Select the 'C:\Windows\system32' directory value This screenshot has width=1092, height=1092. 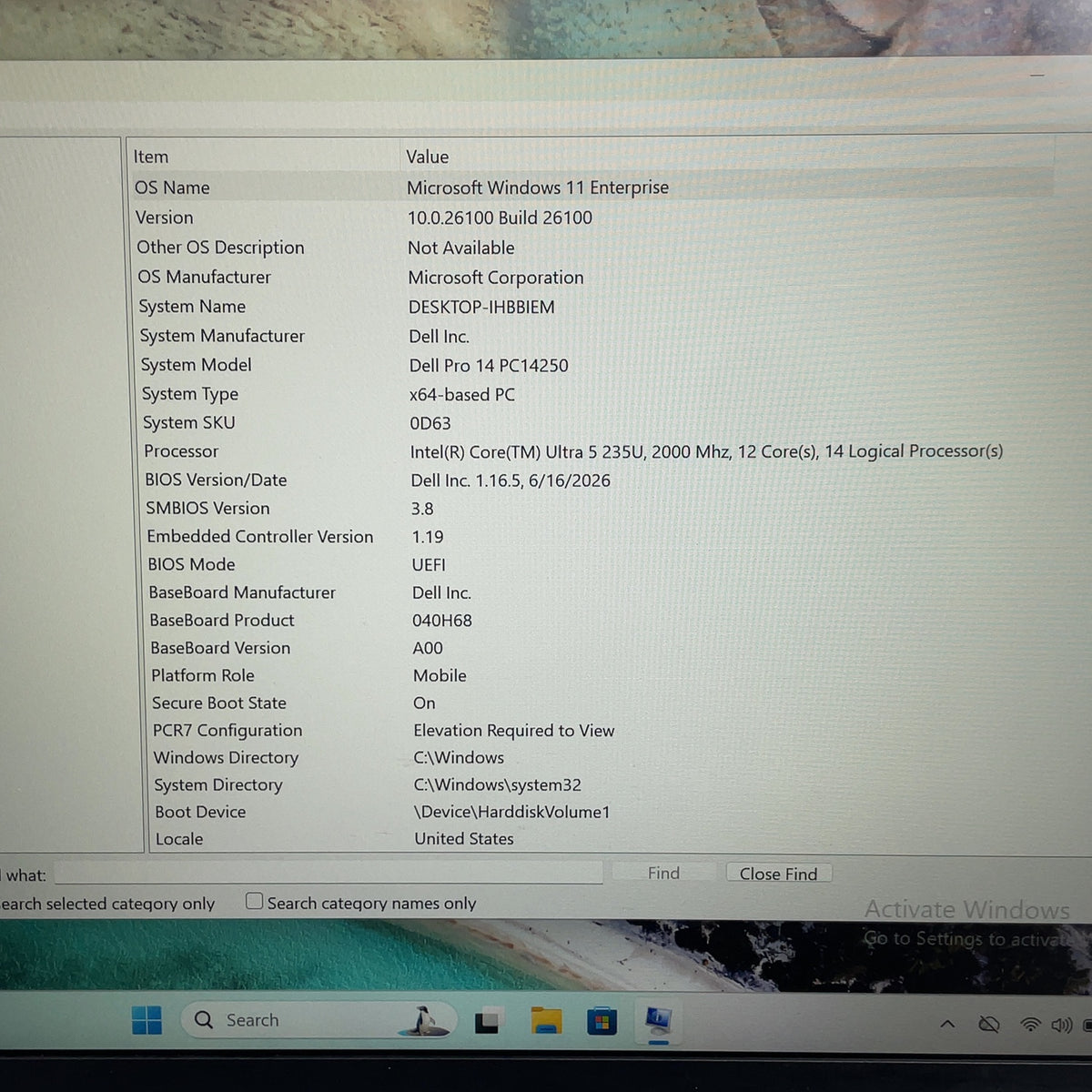(498, 784)
